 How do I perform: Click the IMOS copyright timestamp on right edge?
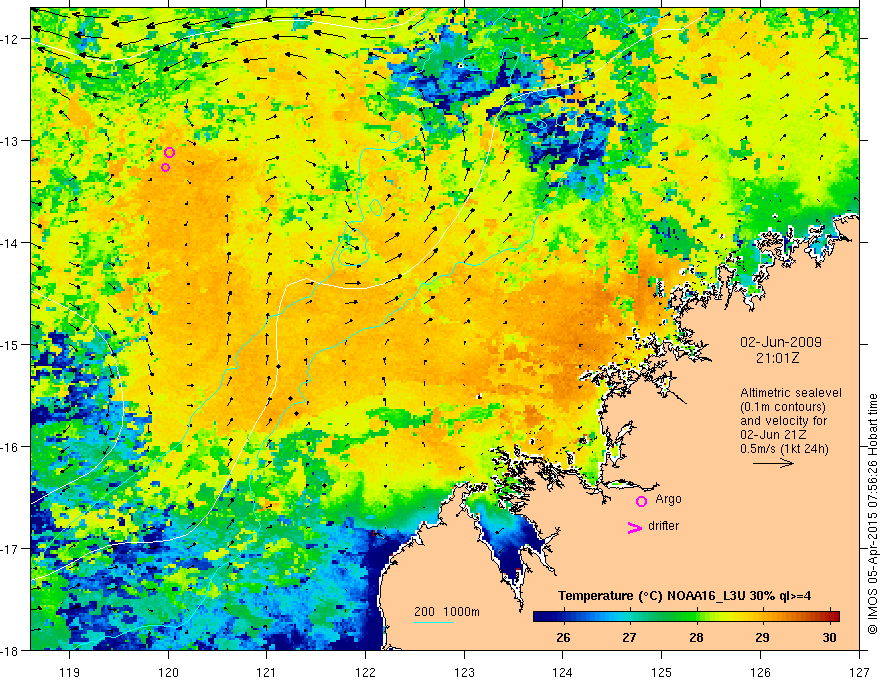tap(872, 513)
